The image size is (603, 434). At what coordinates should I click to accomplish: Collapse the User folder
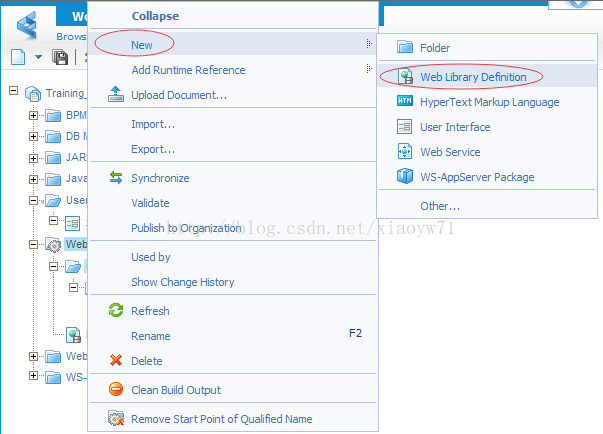pos(33,200)
